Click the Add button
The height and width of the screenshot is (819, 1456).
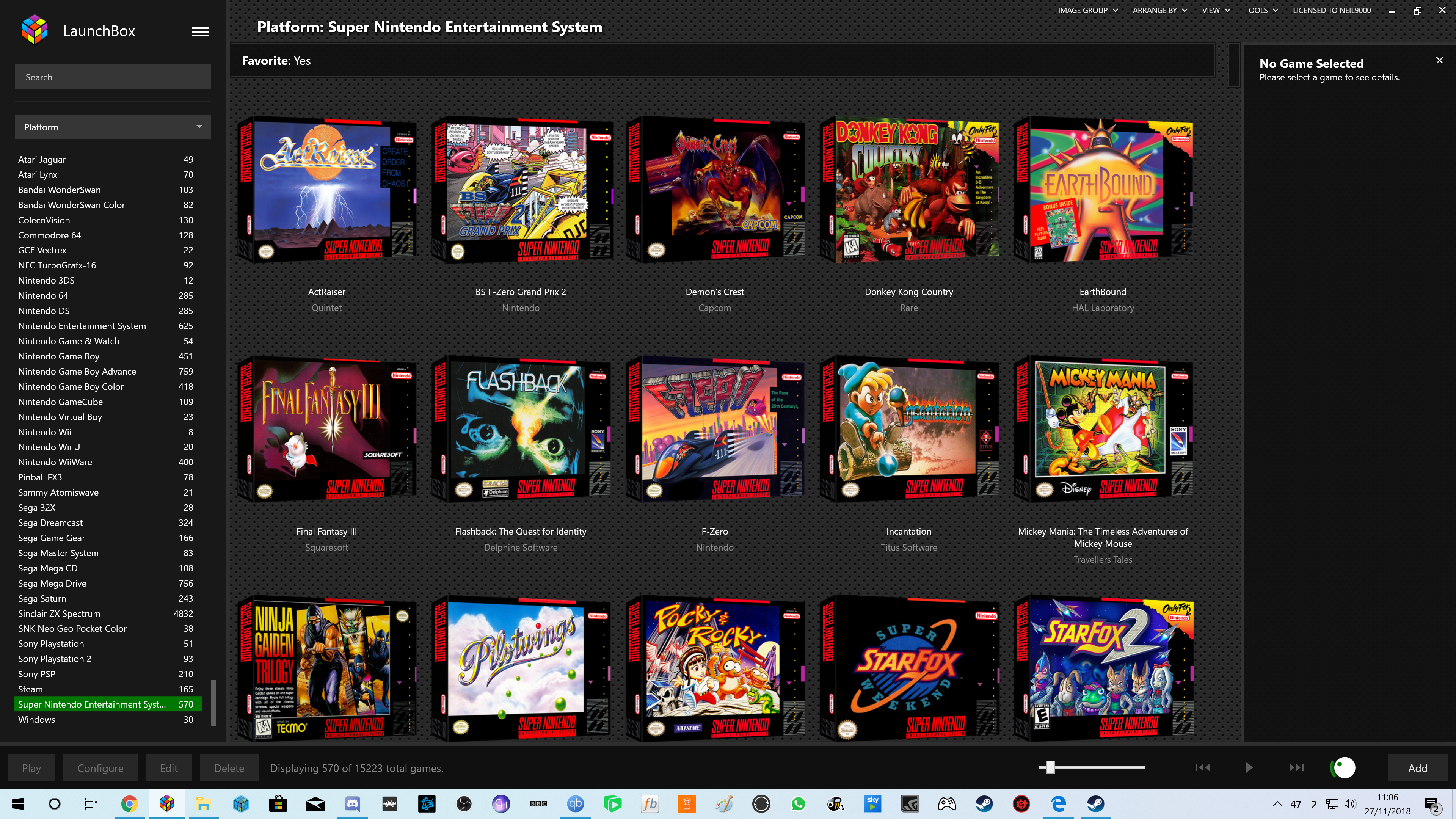1418,767
